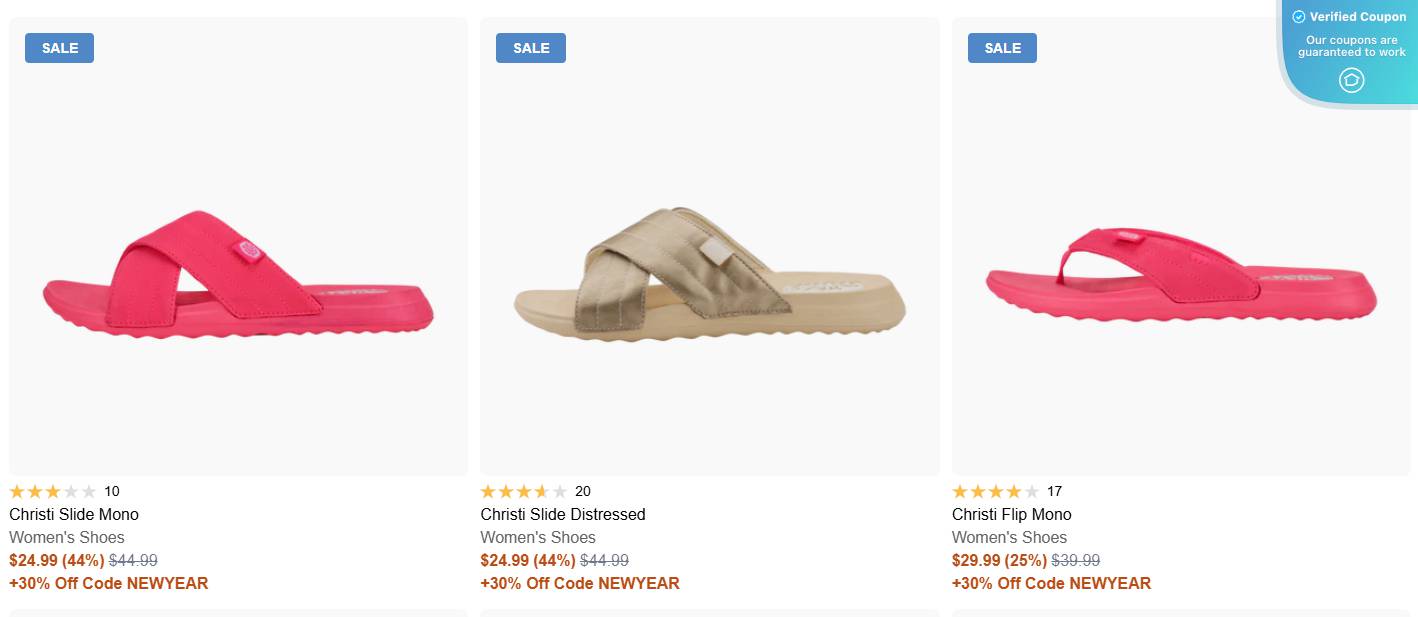
Task: Click the first star on Christi Flip Mono rating
Action: coord(957,491)
